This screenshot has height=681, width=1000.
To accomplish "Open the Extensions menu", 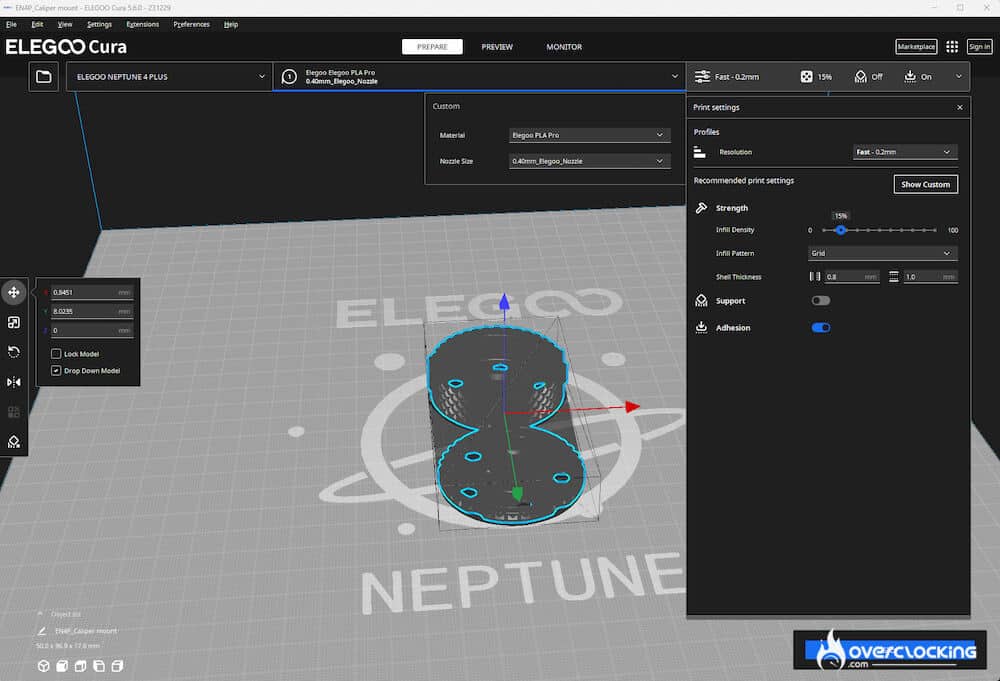I will (x=142, y=24).
